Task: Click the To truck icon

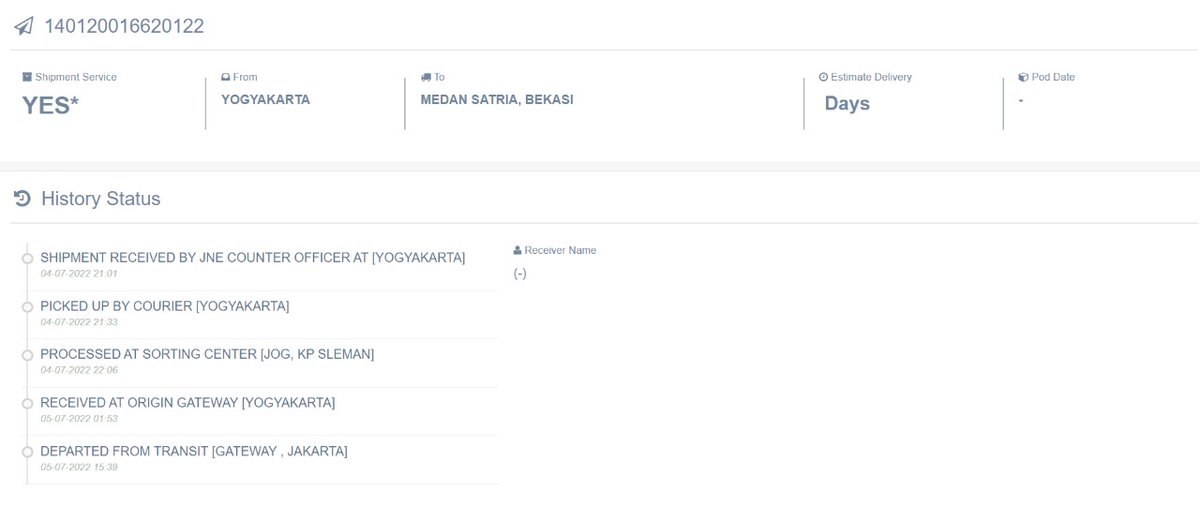Action: coord(426,77)
